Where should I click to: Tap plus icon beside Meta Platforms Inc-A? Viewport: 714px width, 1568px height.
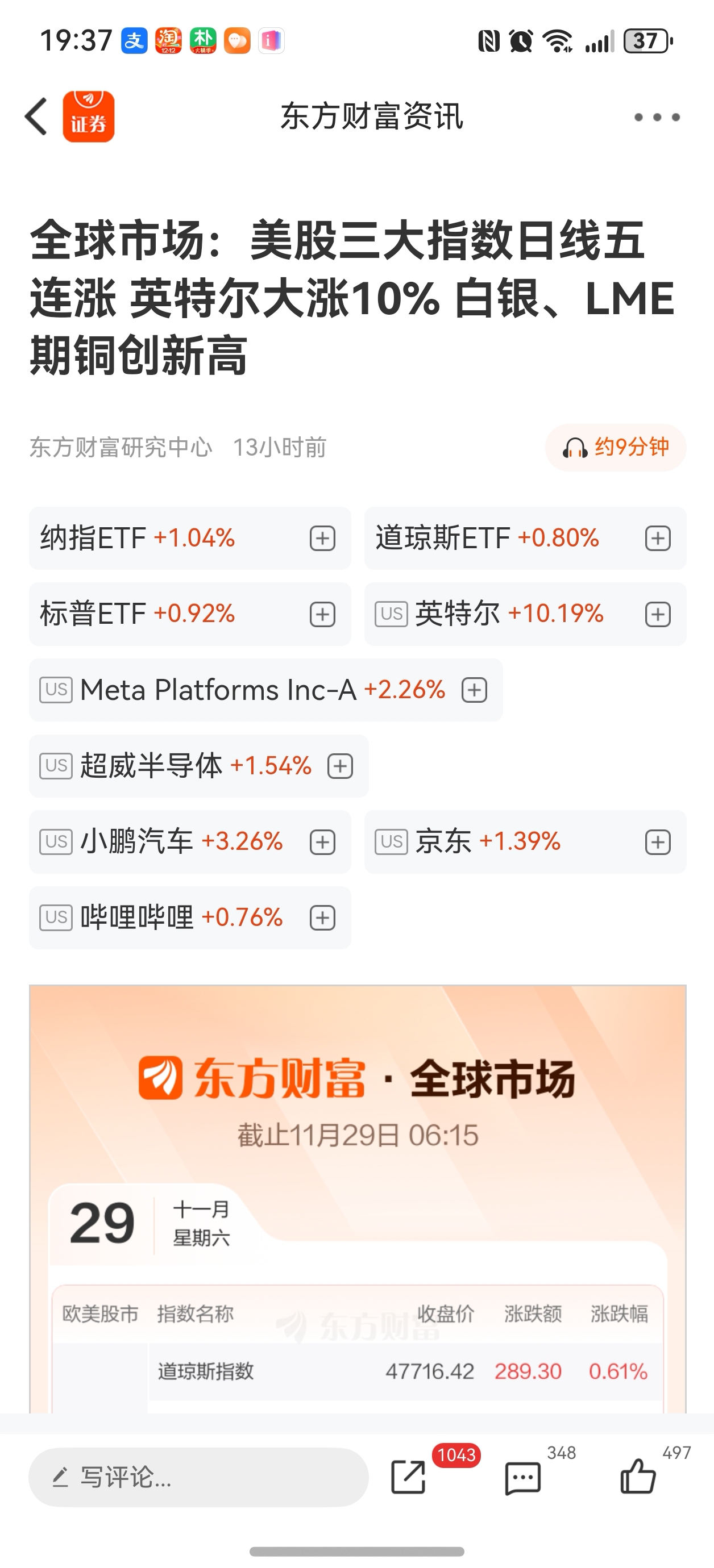[475, 690]
